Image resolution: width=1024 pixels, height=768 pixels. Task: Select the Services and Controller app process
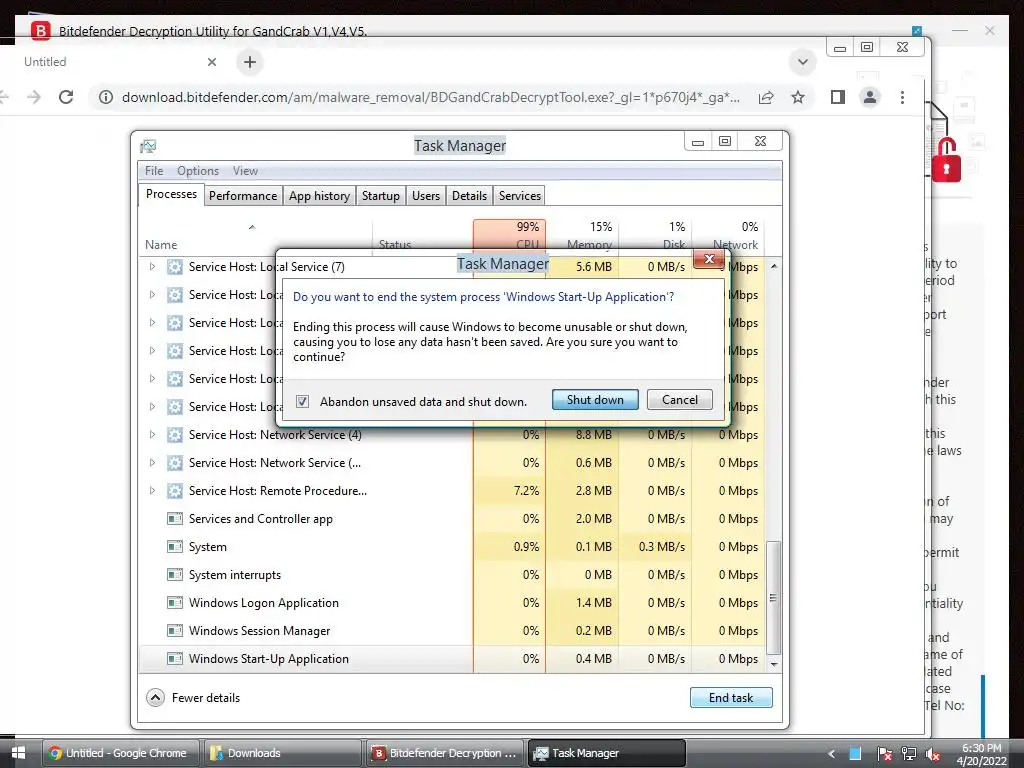[452, 519]
